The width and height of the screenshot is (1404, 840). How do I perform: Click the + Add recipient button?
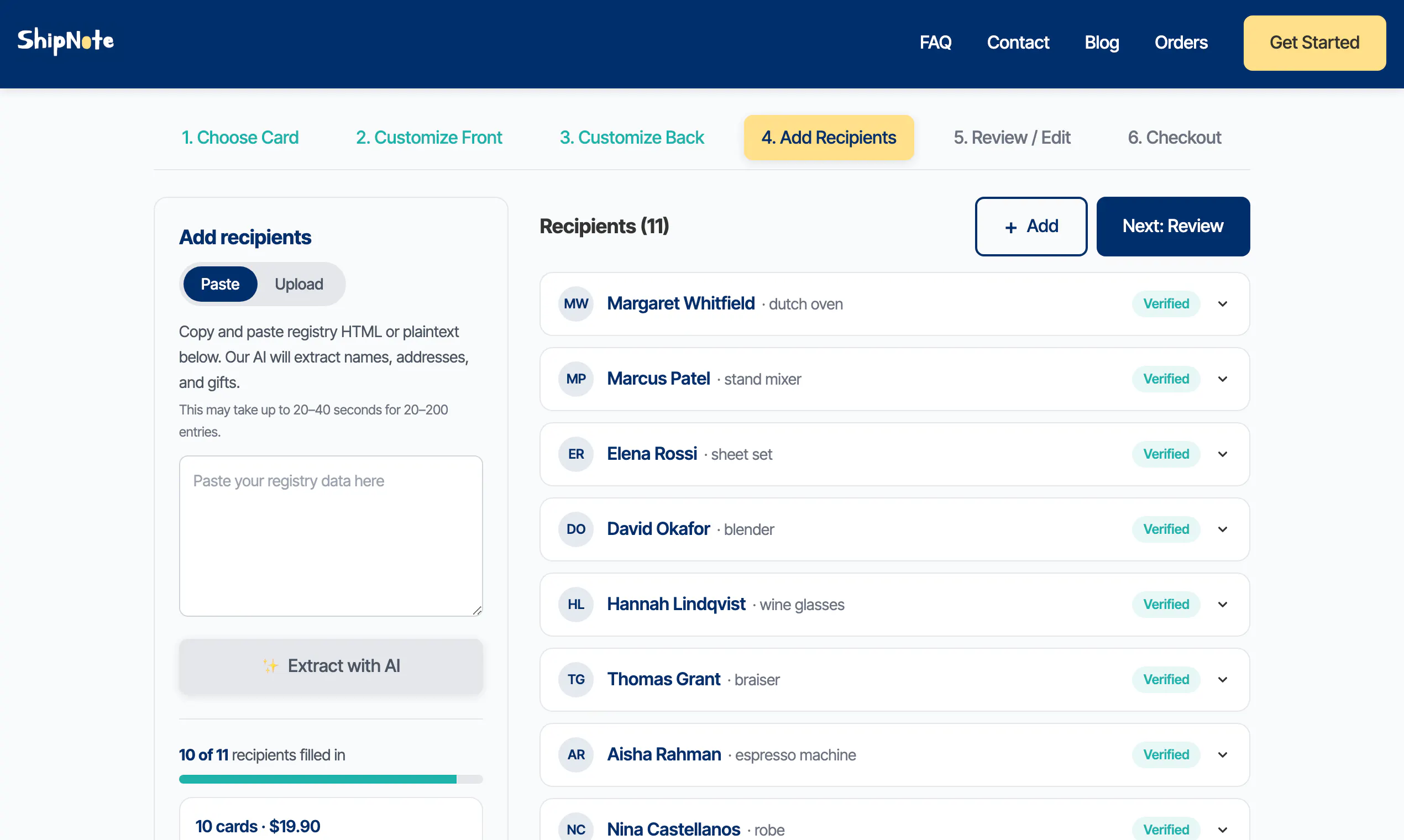tap(1031, 227)
